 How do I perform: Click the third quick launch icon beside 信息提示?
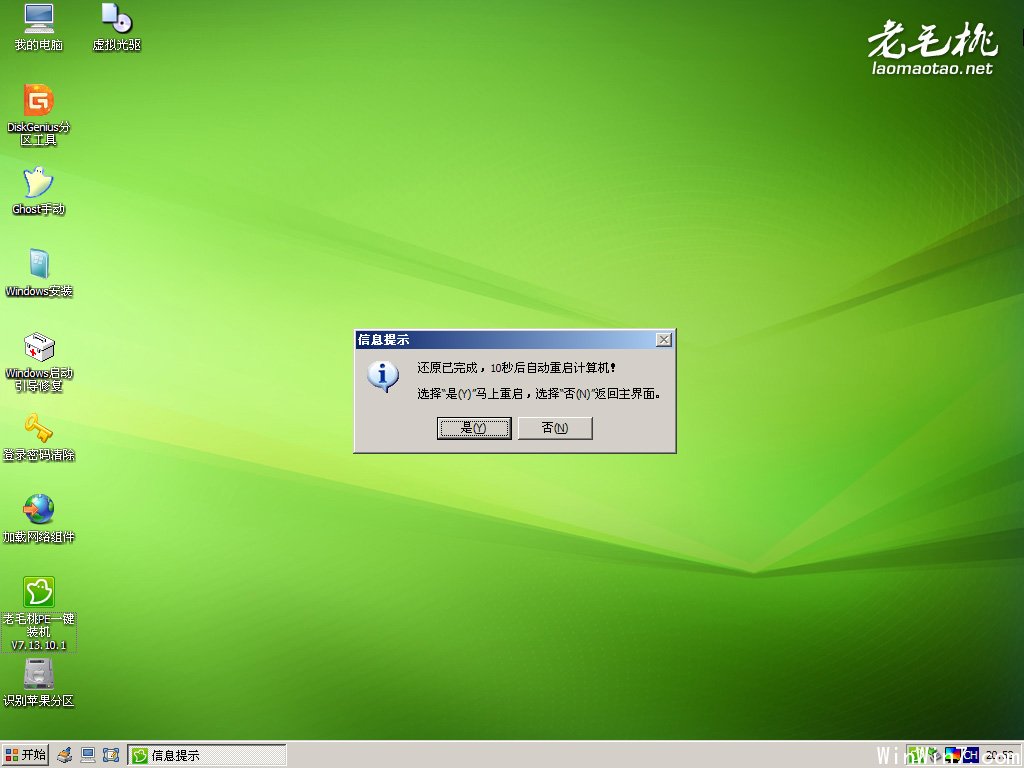tap(111, 755)
